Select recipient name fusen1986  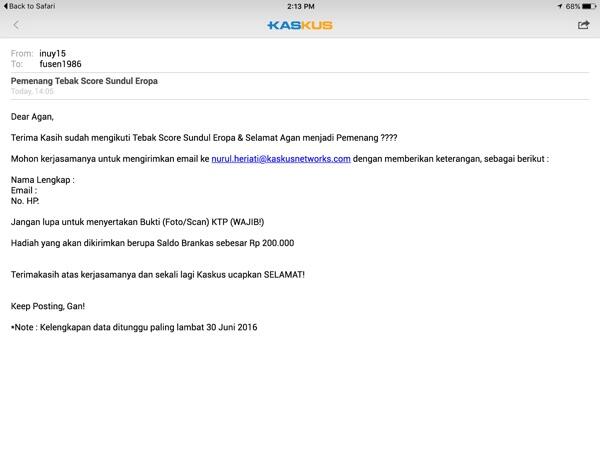coord(60,64)
